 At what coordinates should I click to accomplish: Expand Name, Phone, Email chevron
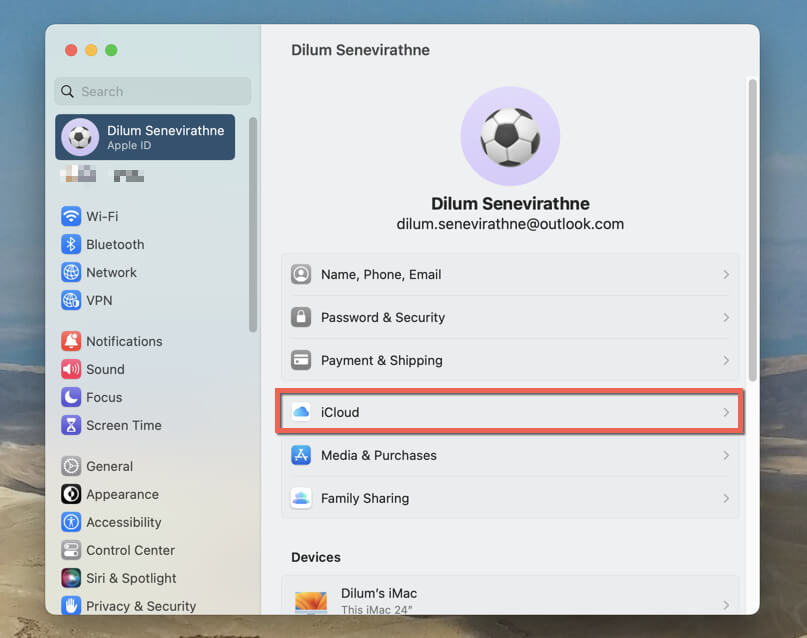[726, 274]
